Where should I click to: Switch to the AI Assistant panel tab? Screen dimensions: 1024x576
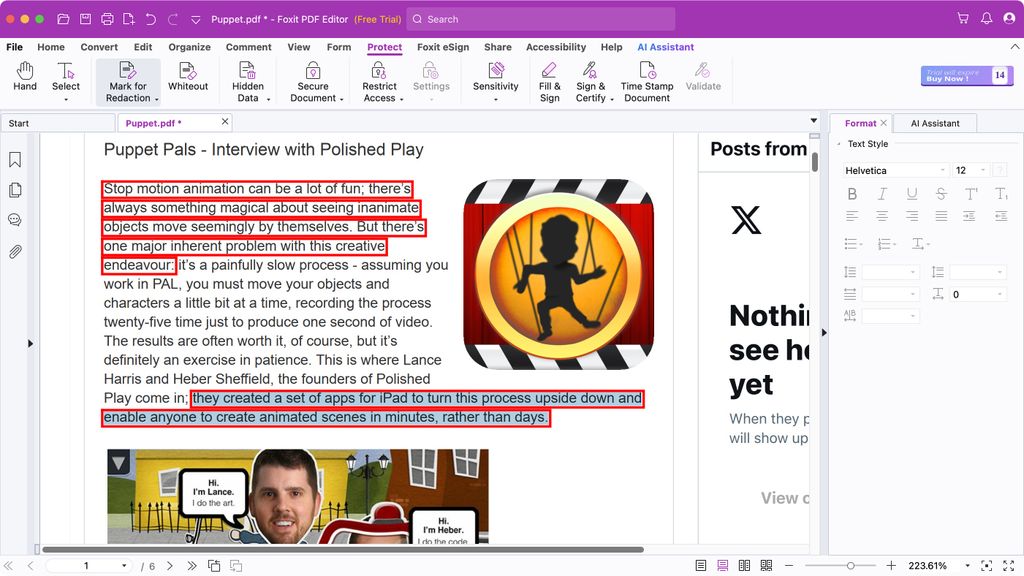(934, 123)
